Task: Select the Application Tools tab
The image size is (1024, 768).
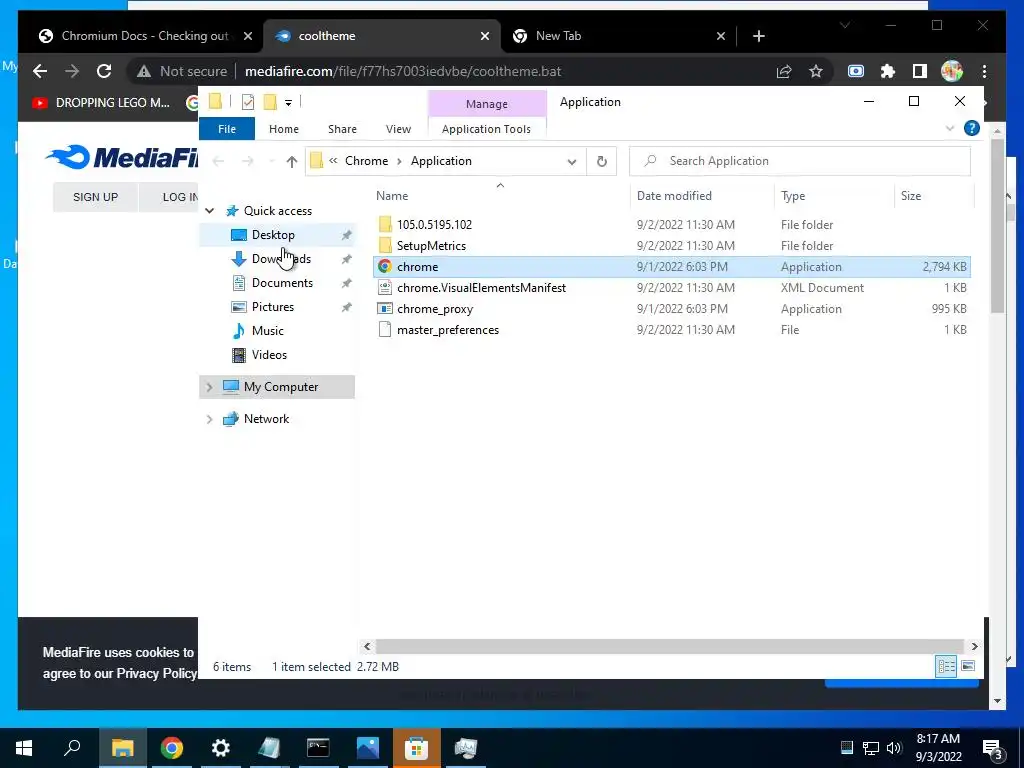Action: [487, 129]
